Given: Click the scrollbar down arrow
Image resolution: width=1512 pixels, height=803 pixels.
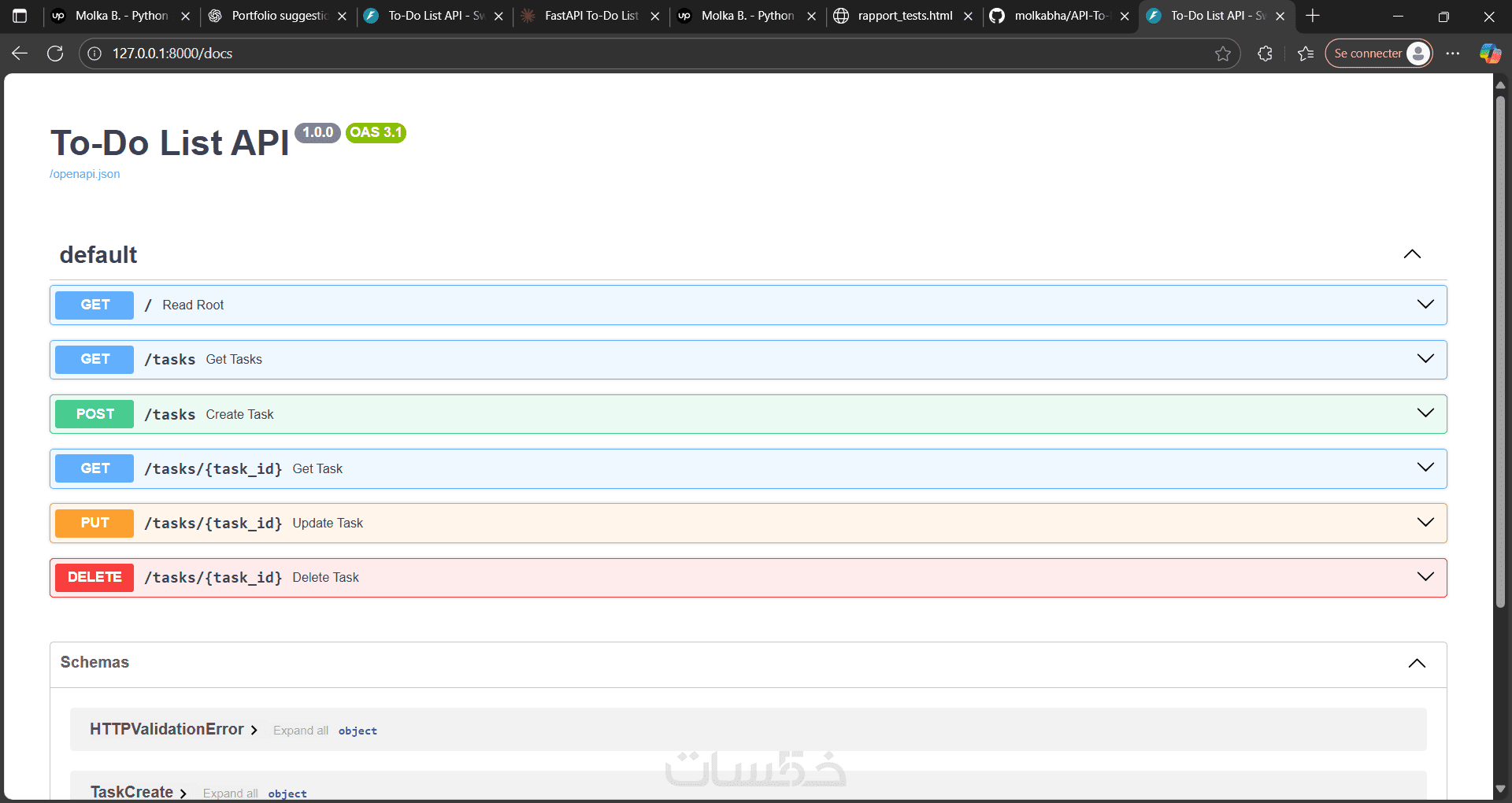Looking at the screenshot, I should point(1500,788).
